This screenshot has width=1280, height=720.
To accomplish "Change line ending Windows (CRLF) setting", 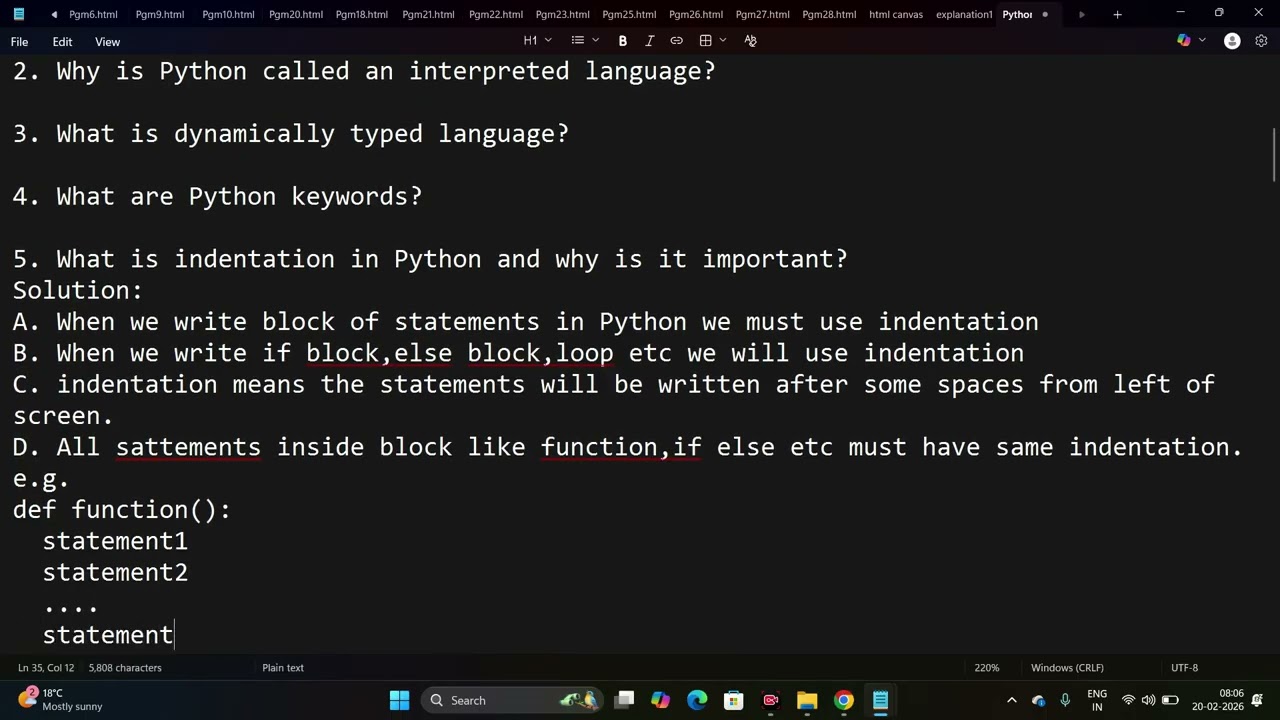I will pos(1067,668).
